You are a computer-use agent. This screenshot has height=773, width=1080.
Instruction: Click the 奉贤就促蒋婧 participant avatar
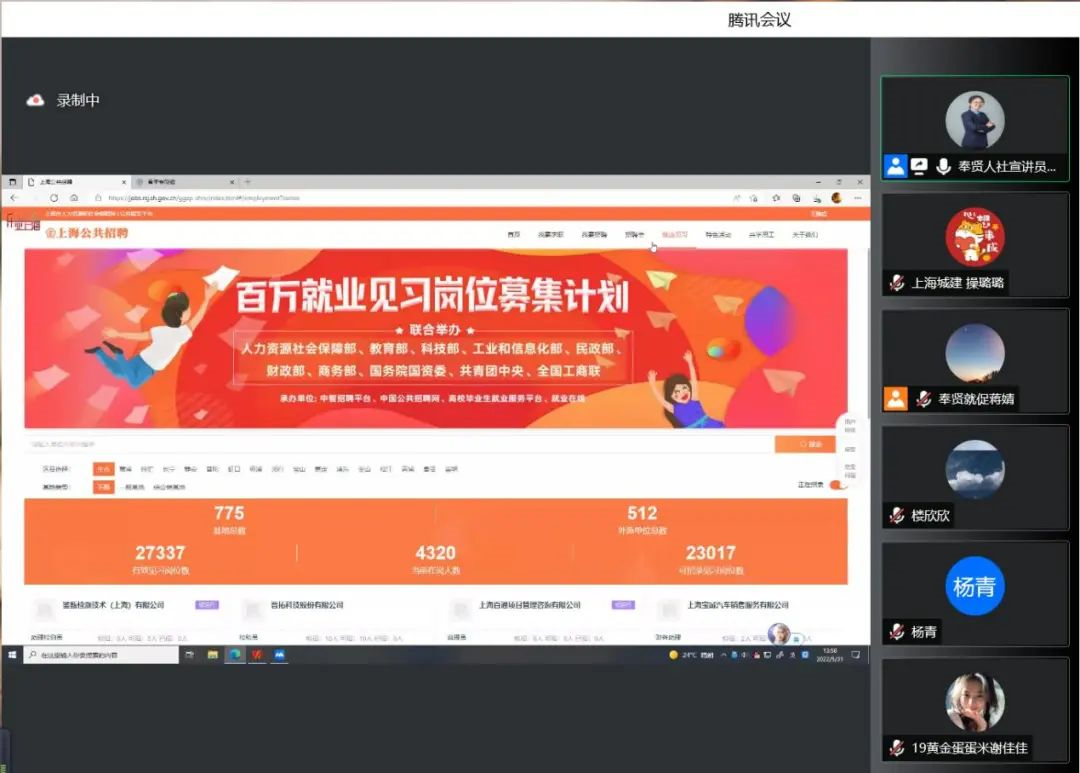coord(975,353)
